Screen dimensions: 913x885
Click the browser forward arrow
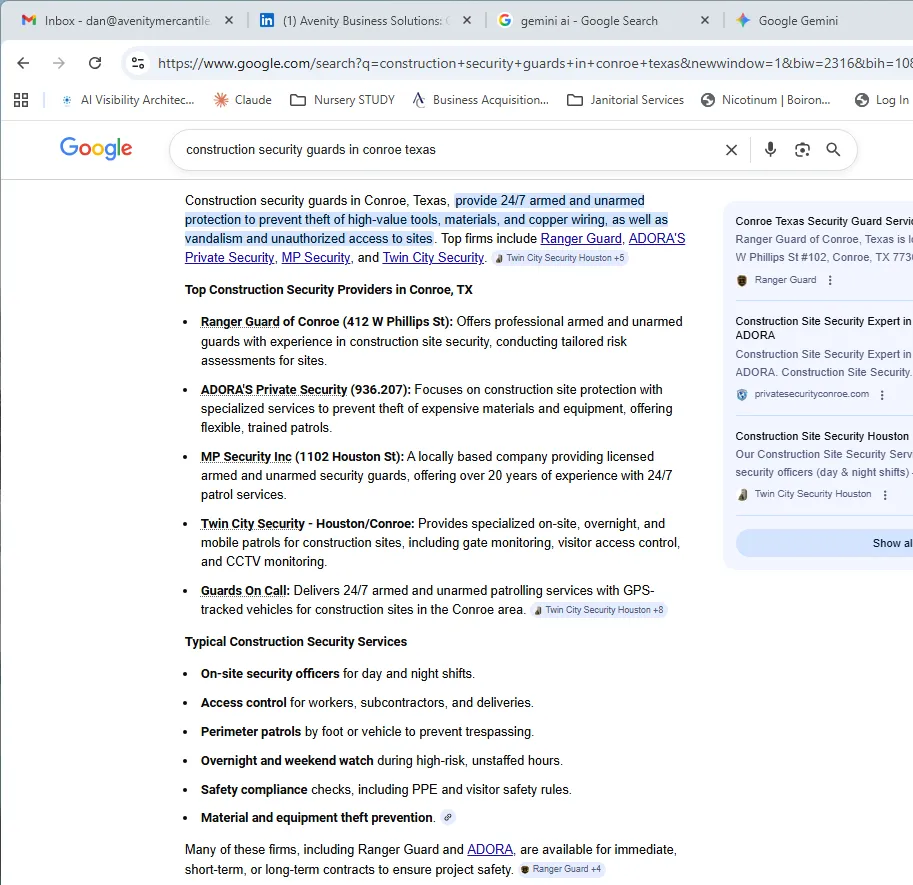[59, 63]
